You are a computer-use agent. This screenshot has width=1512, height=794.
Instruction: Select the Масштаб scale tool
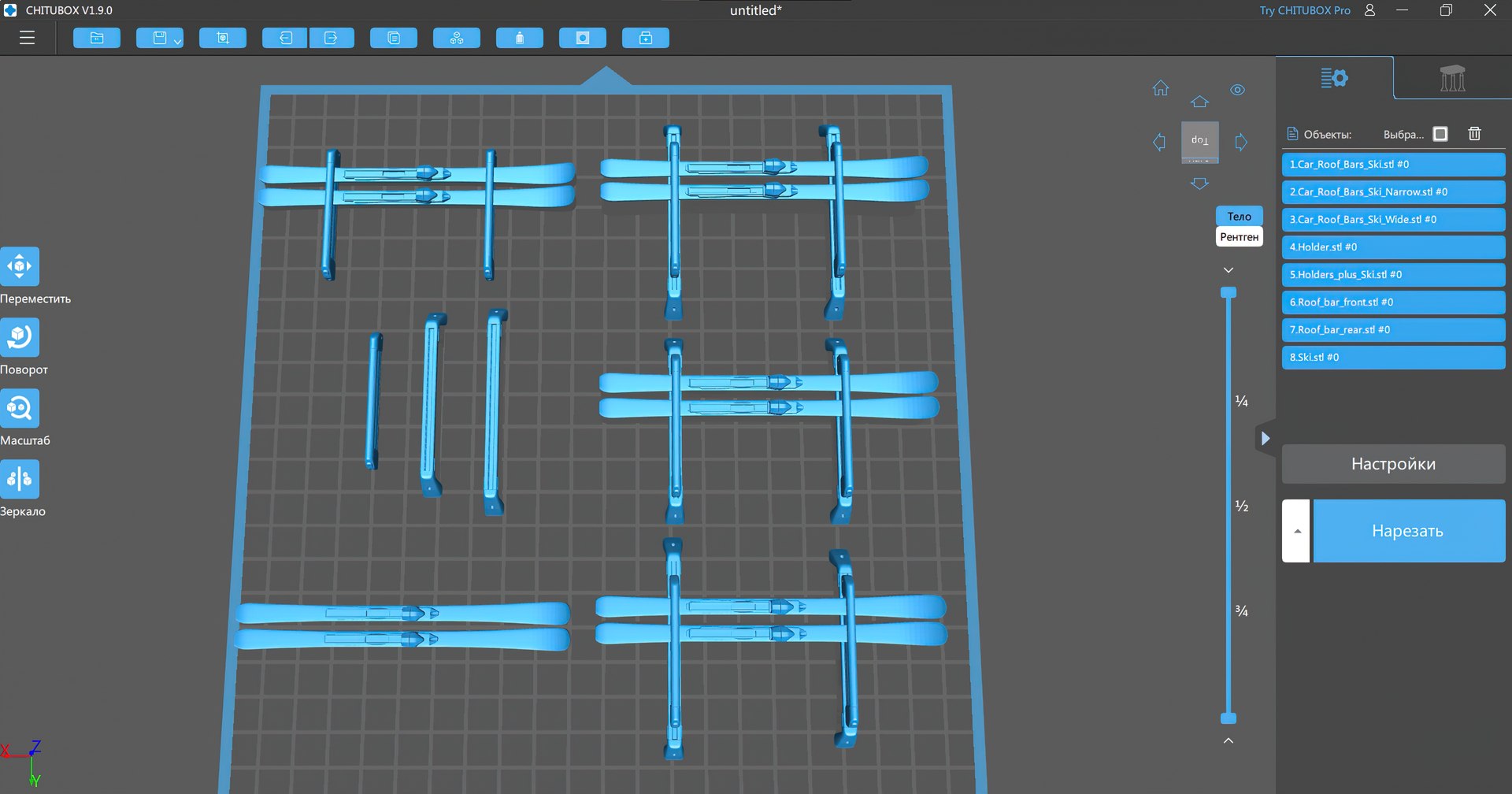click(20, 408)
